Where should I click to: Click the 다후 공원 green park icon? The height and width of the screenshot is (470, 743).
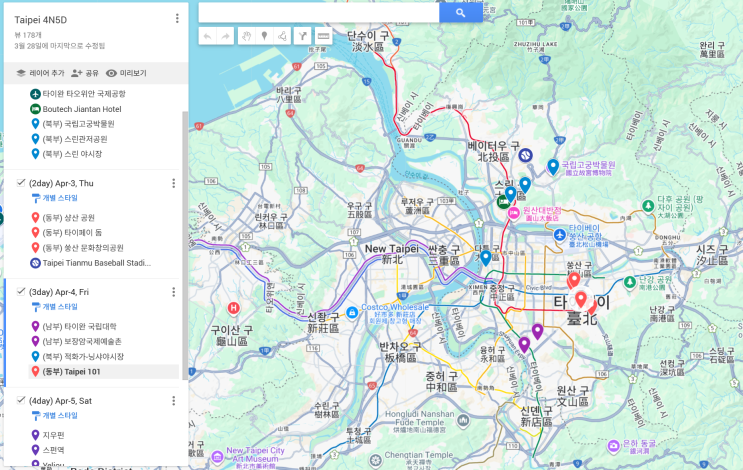pyautogui.click(x=648, y=206)
